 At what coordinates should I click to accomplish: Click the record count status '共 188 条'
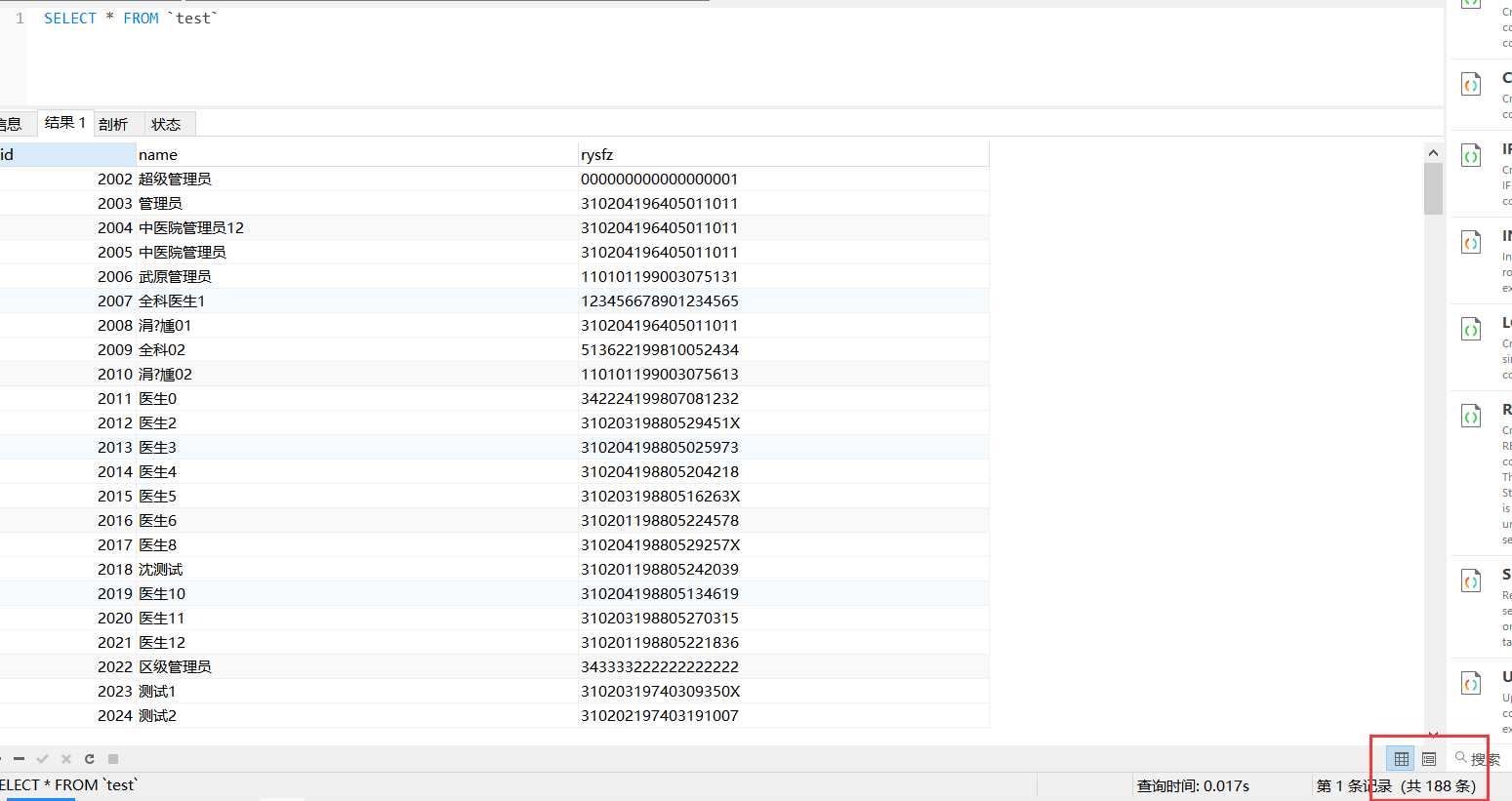[x=1439, y=785]
